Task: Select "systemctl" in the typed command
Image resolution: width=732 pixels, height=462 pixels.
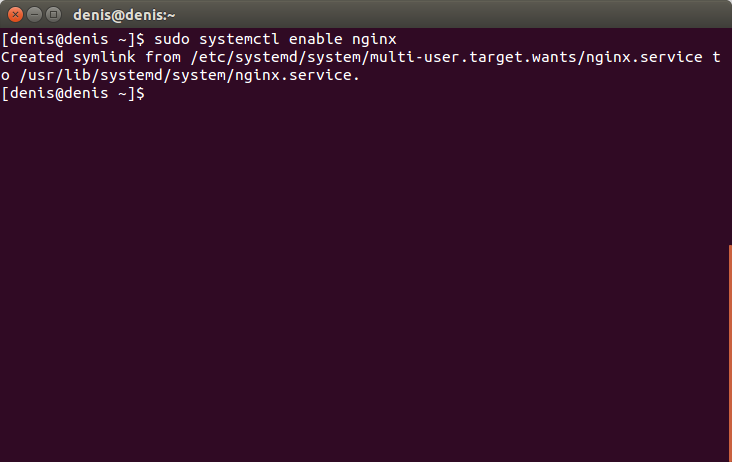Action: tap(239, 39)
